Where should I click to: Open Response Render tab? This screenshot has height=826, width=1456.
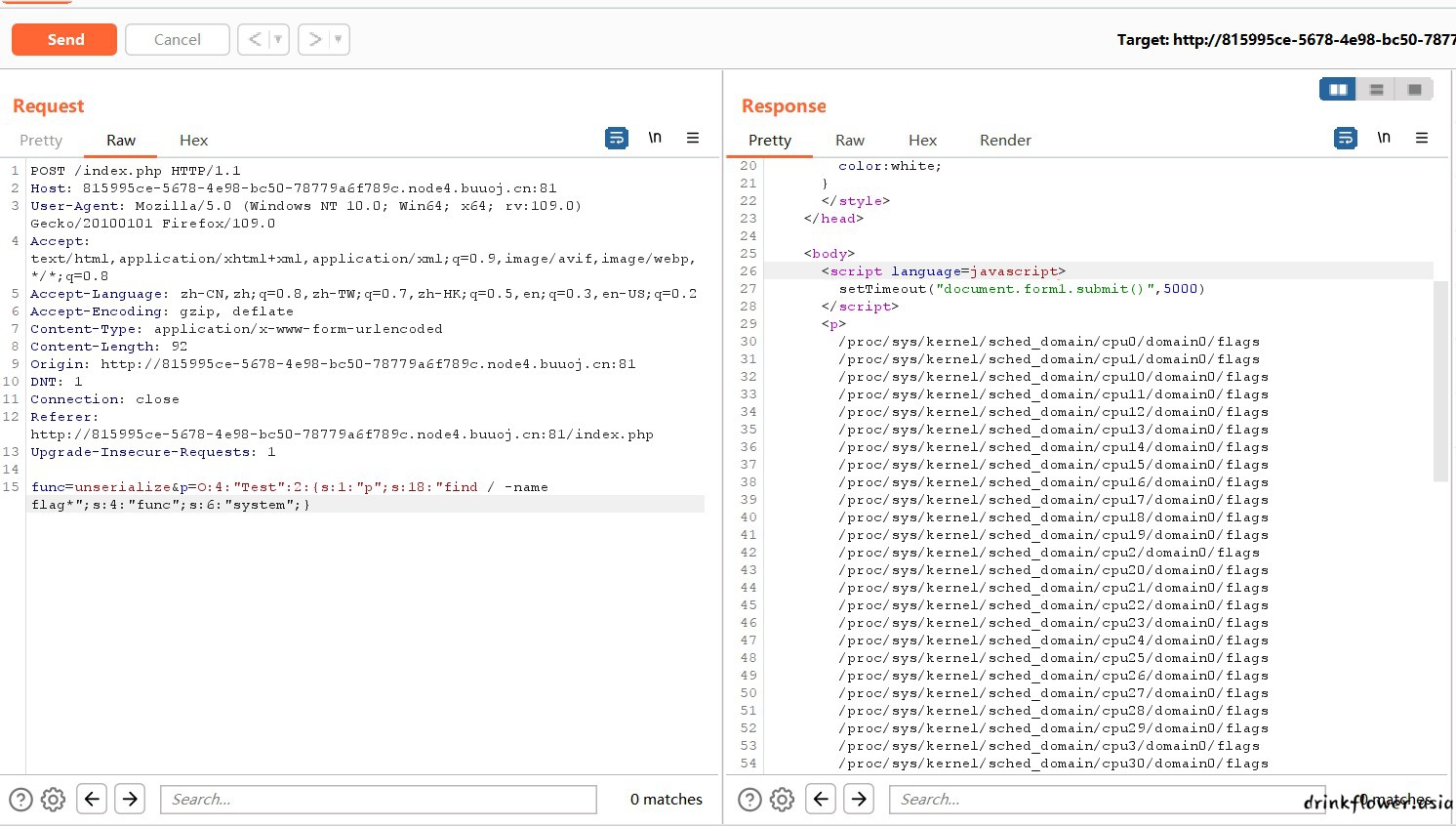coord(1005,140)
